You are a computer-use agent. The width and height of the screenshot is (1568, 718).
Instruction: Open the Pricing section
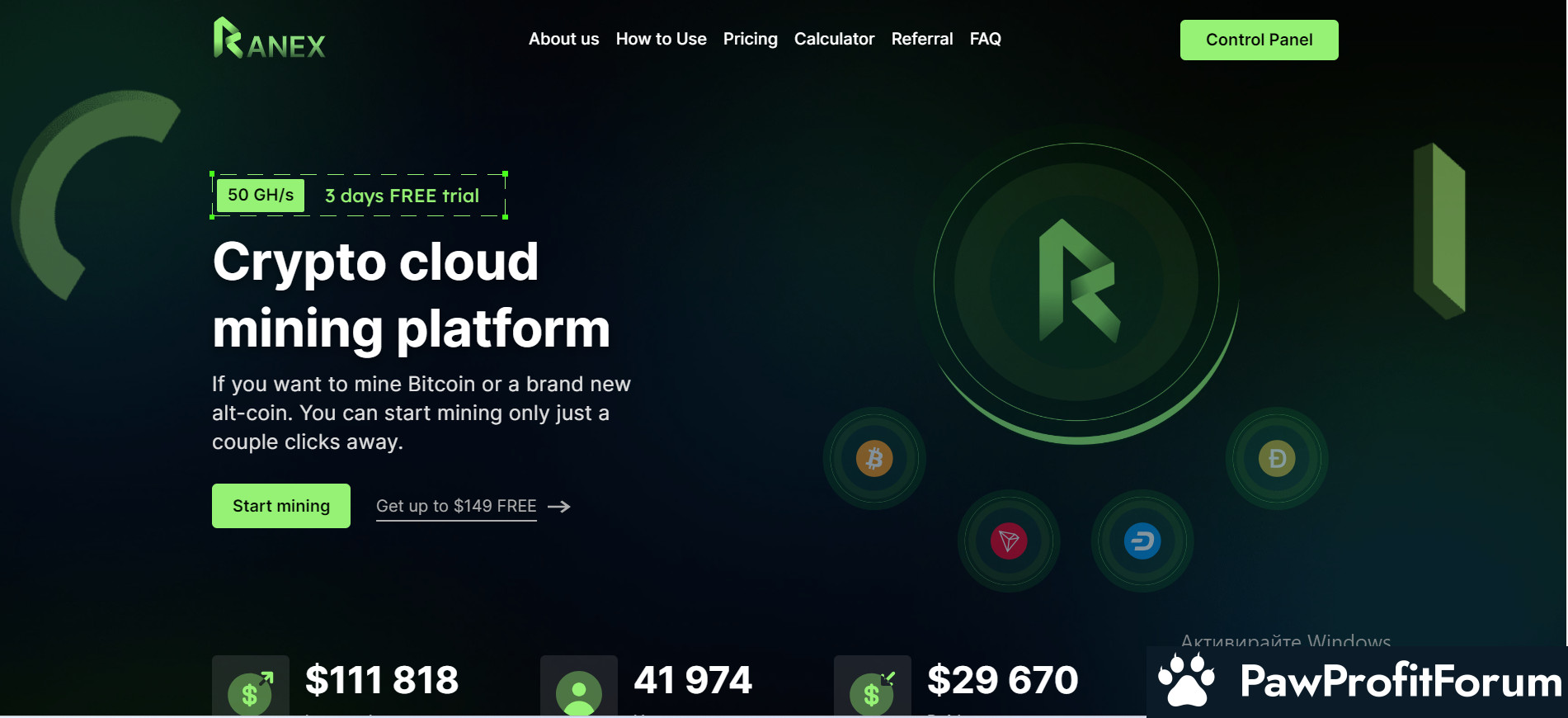(x=750, y=39)
